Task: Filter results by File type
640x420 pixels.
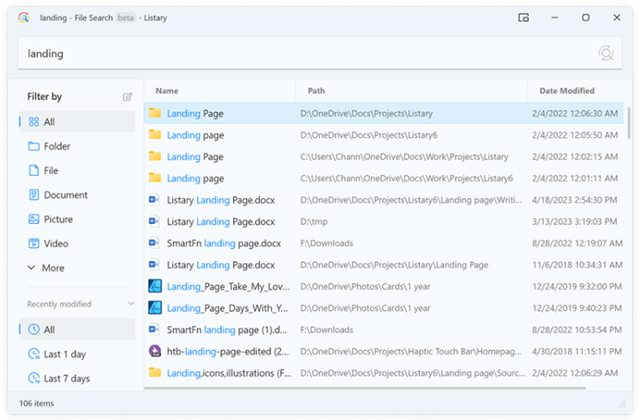Action: tap(50, 171)
